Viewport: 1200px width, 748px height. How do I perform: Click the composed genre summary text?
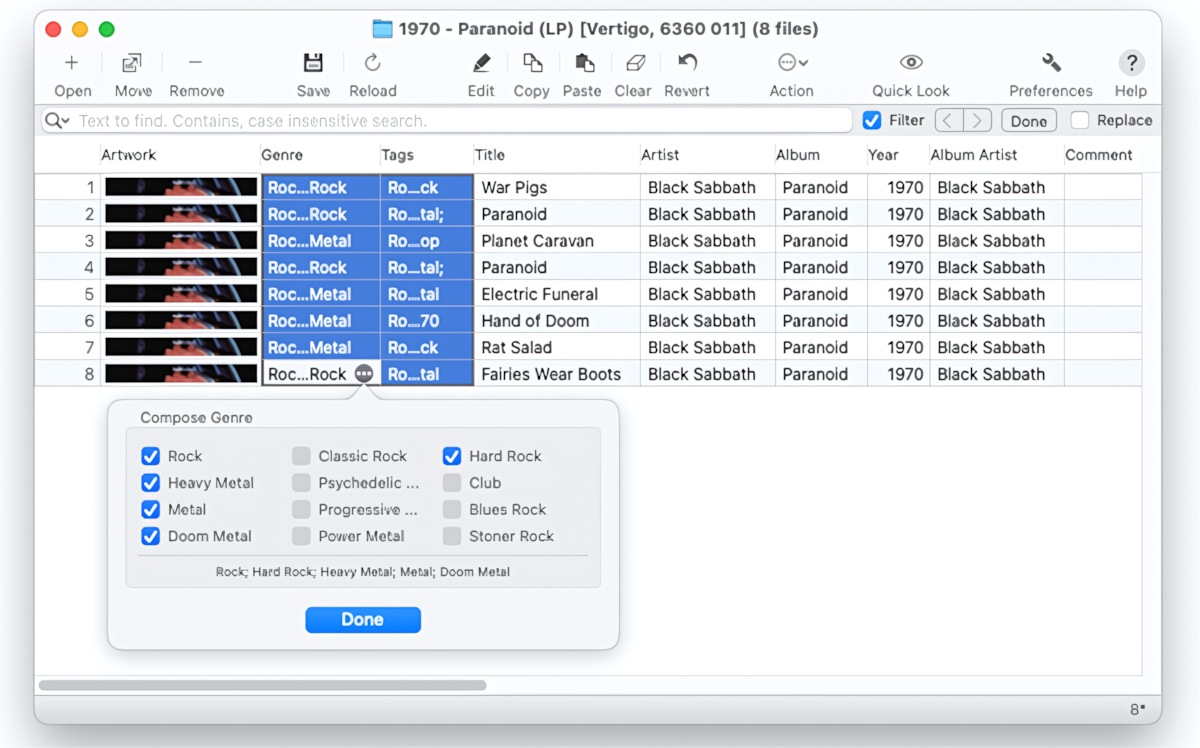(x=363, y=572)
